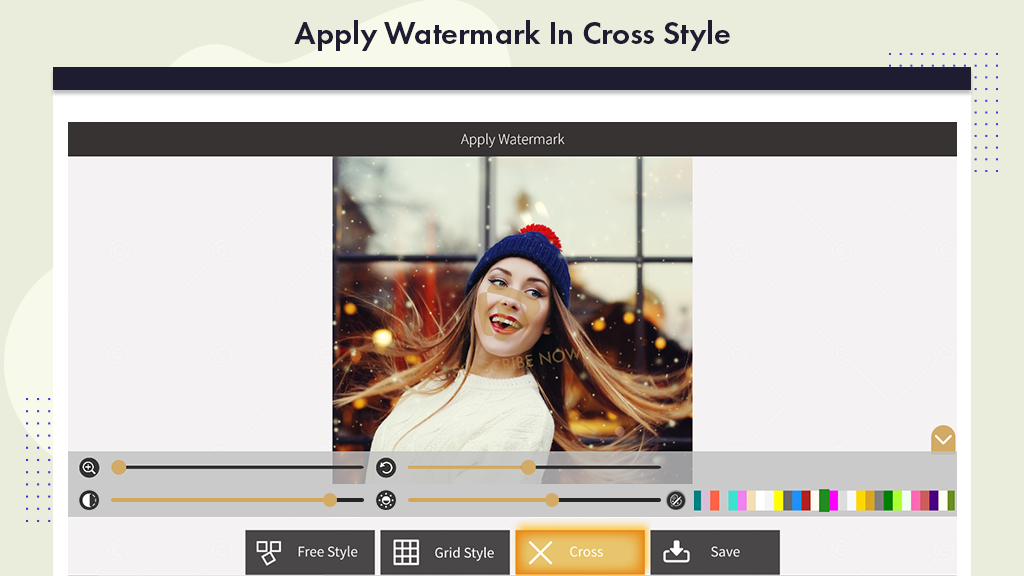Pick the indigo purple color swatch

(x=934, y=500)
